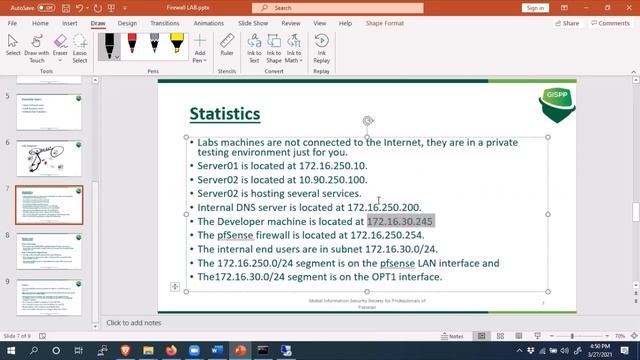The height and width of the screenshot is (360, 640).
Task: Click the Statistics slide title
Action: 225,114
